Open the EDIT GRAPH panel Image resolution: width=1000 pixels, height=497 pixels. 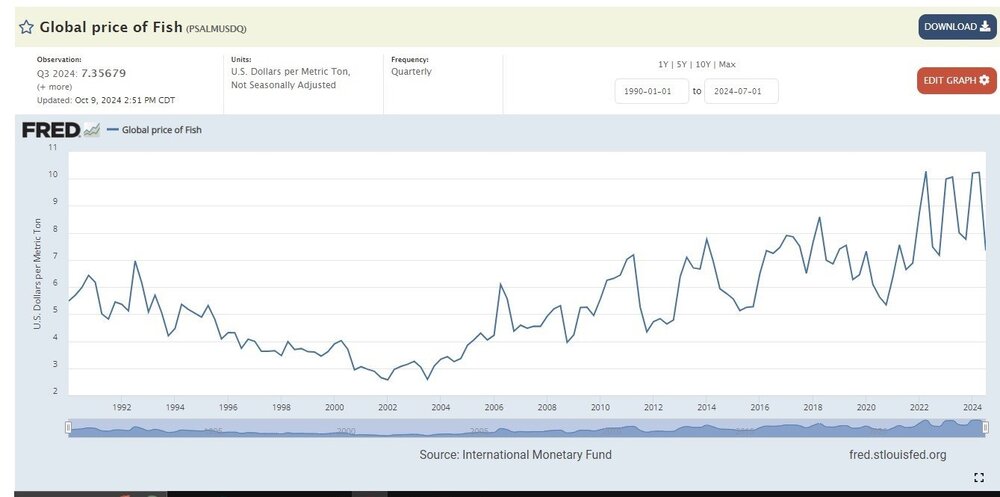[956, 80]
